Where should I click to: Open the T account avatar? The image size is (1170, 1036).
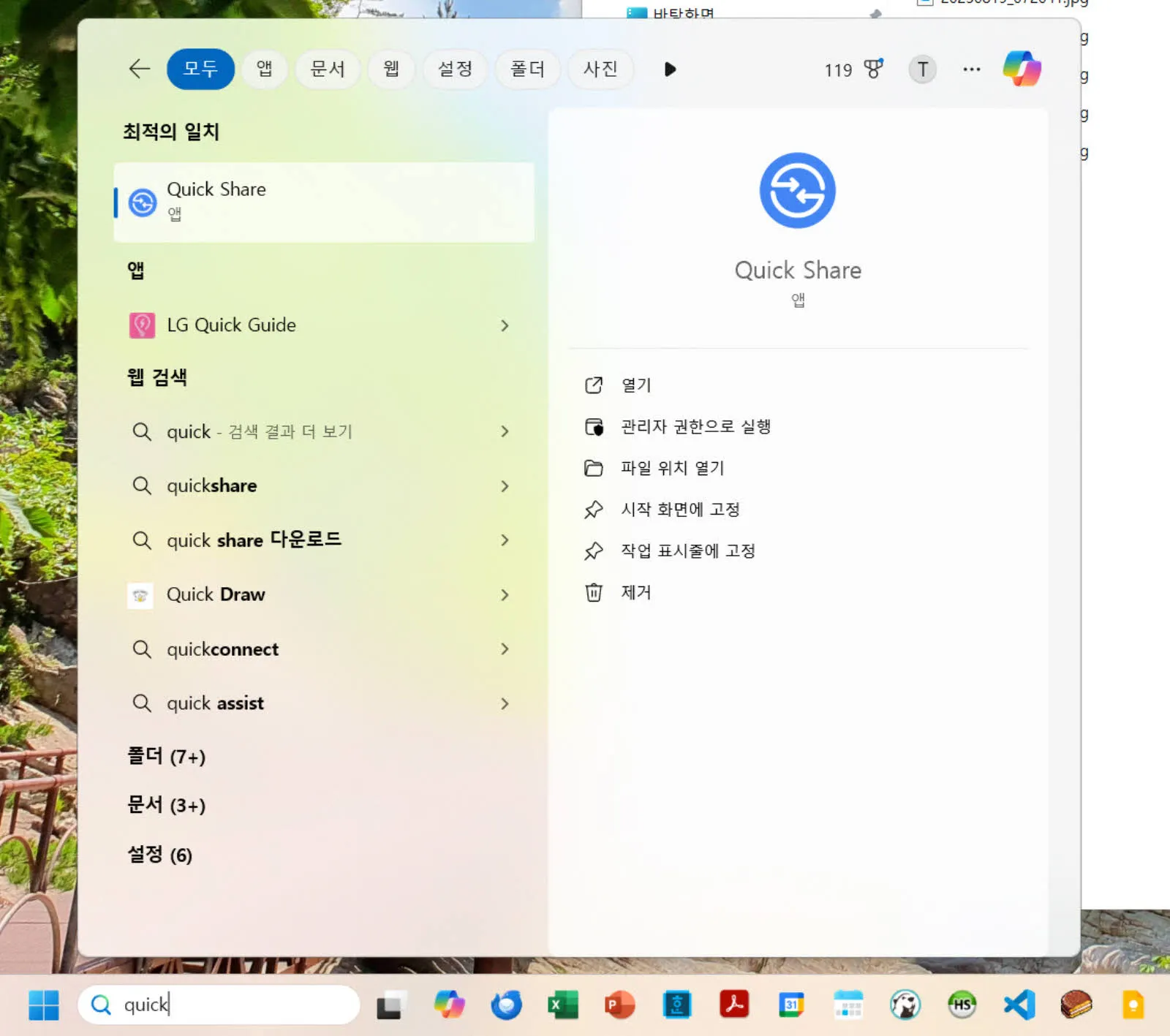(x=922, y=69)
